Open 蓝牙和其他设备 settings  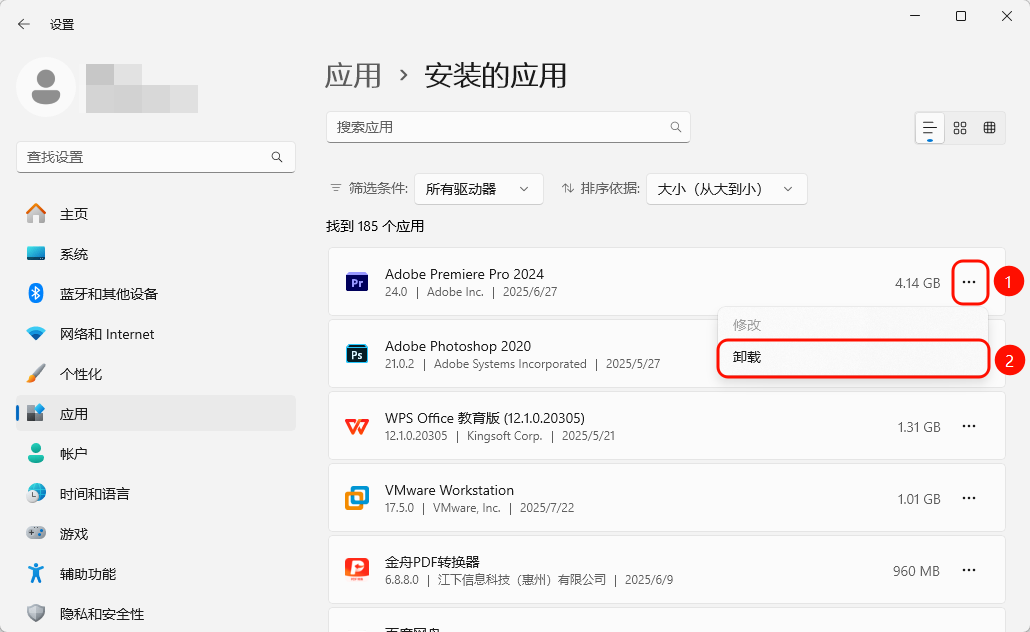156,294
